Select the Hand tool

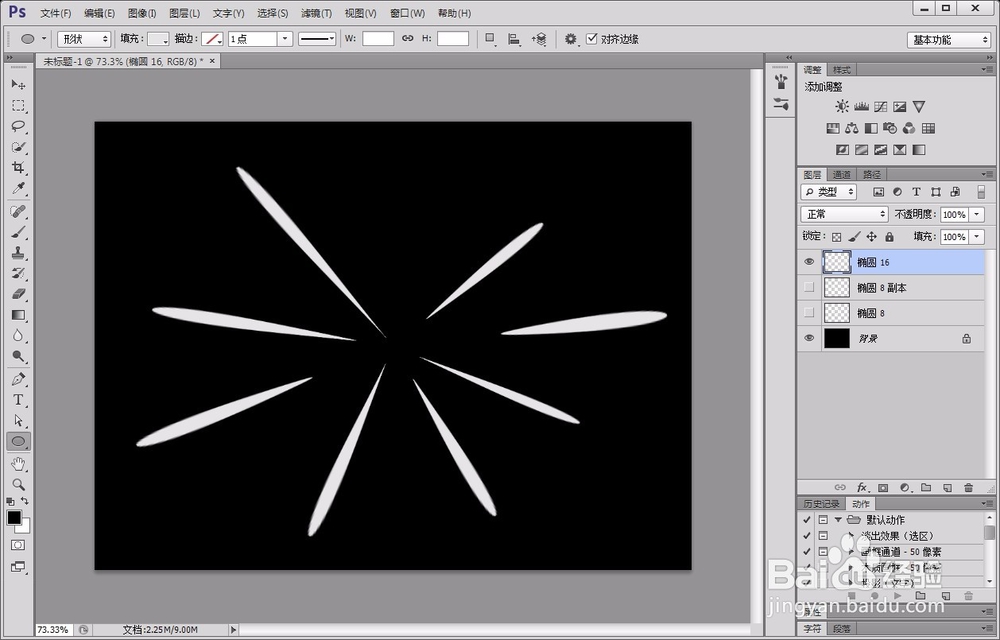tap(18, 463)
